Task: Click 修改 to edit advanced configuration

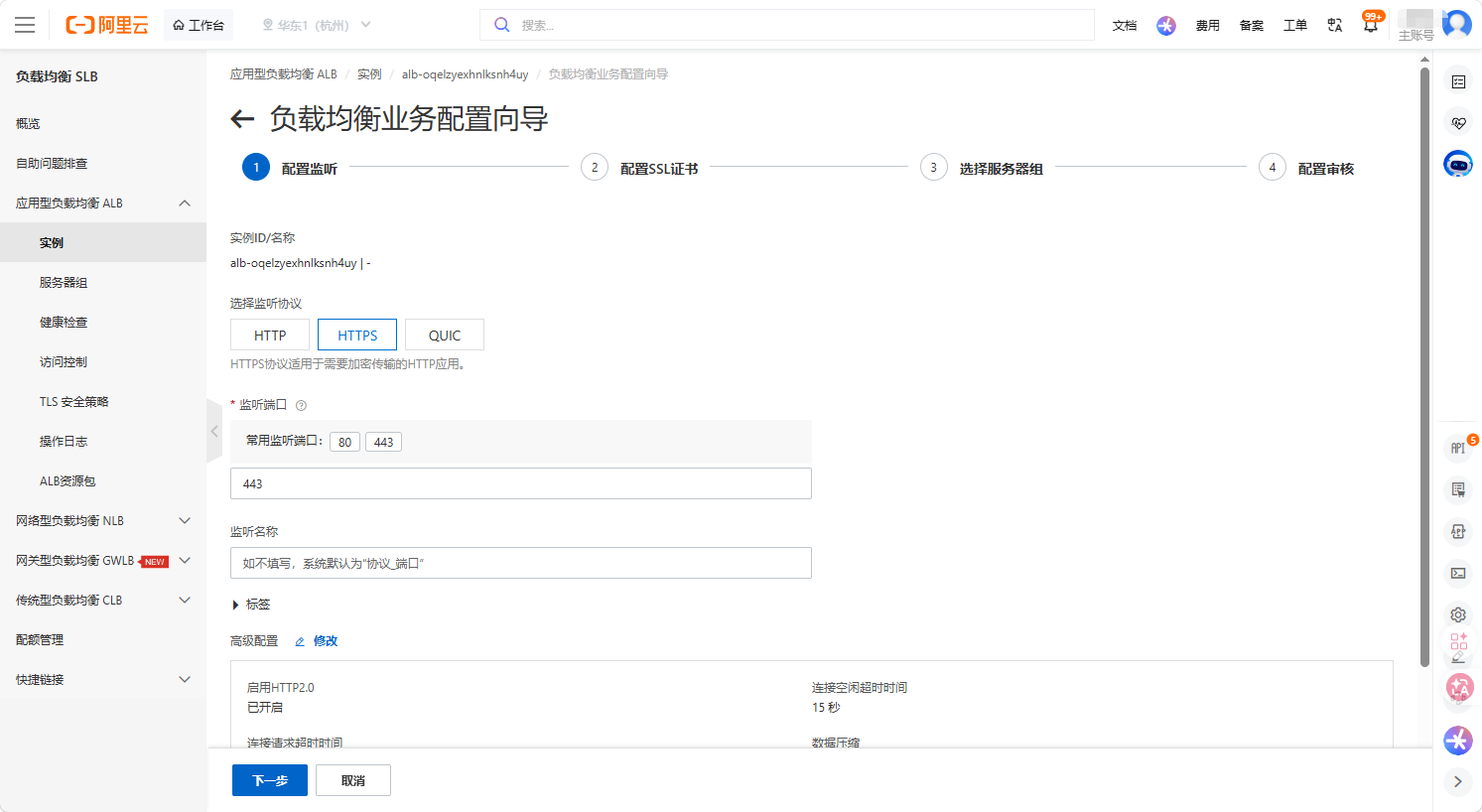Action: (317, 641)
